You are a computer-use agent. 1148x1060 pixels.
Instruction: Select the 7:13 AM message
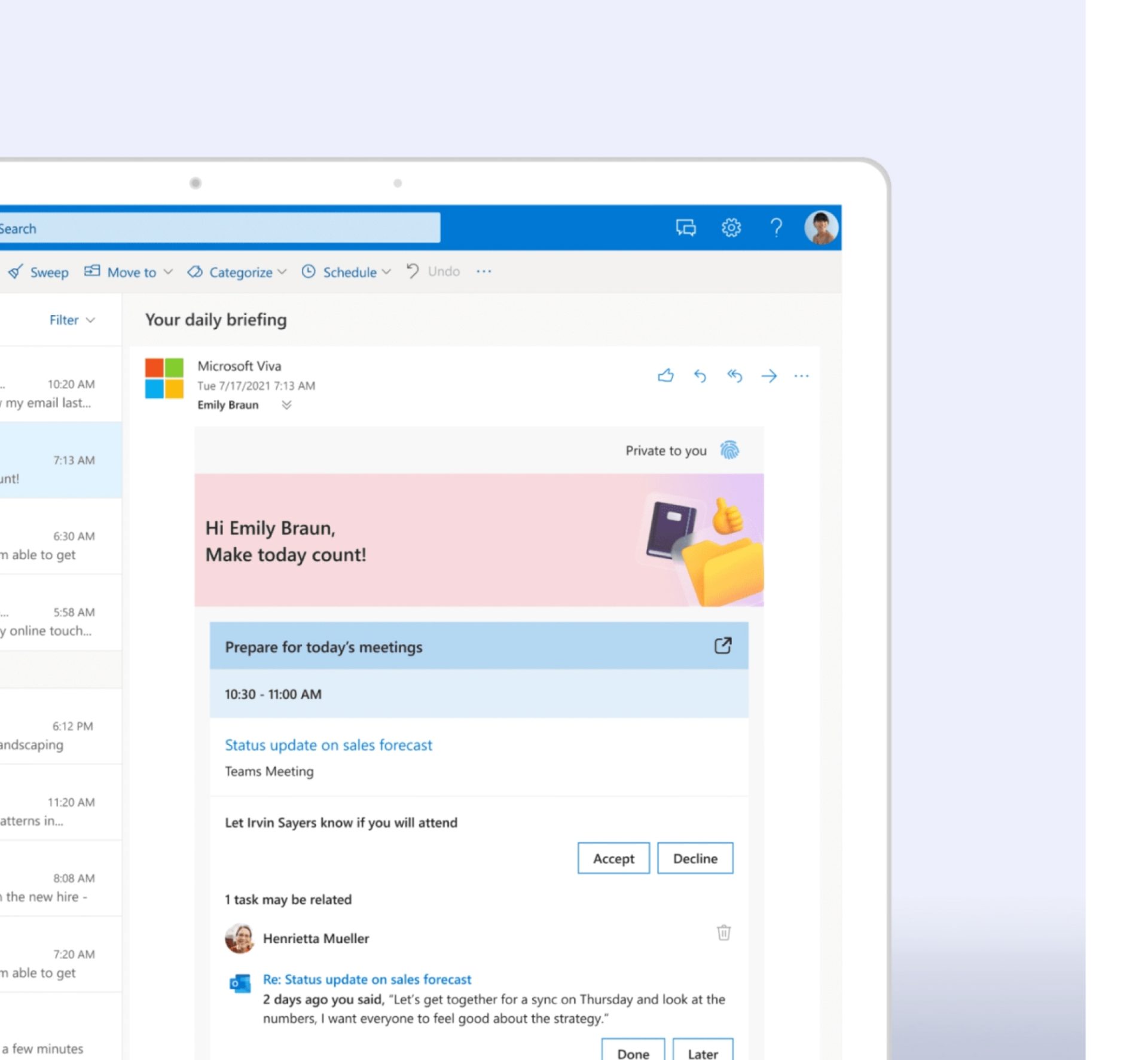(x=60, y=460)
